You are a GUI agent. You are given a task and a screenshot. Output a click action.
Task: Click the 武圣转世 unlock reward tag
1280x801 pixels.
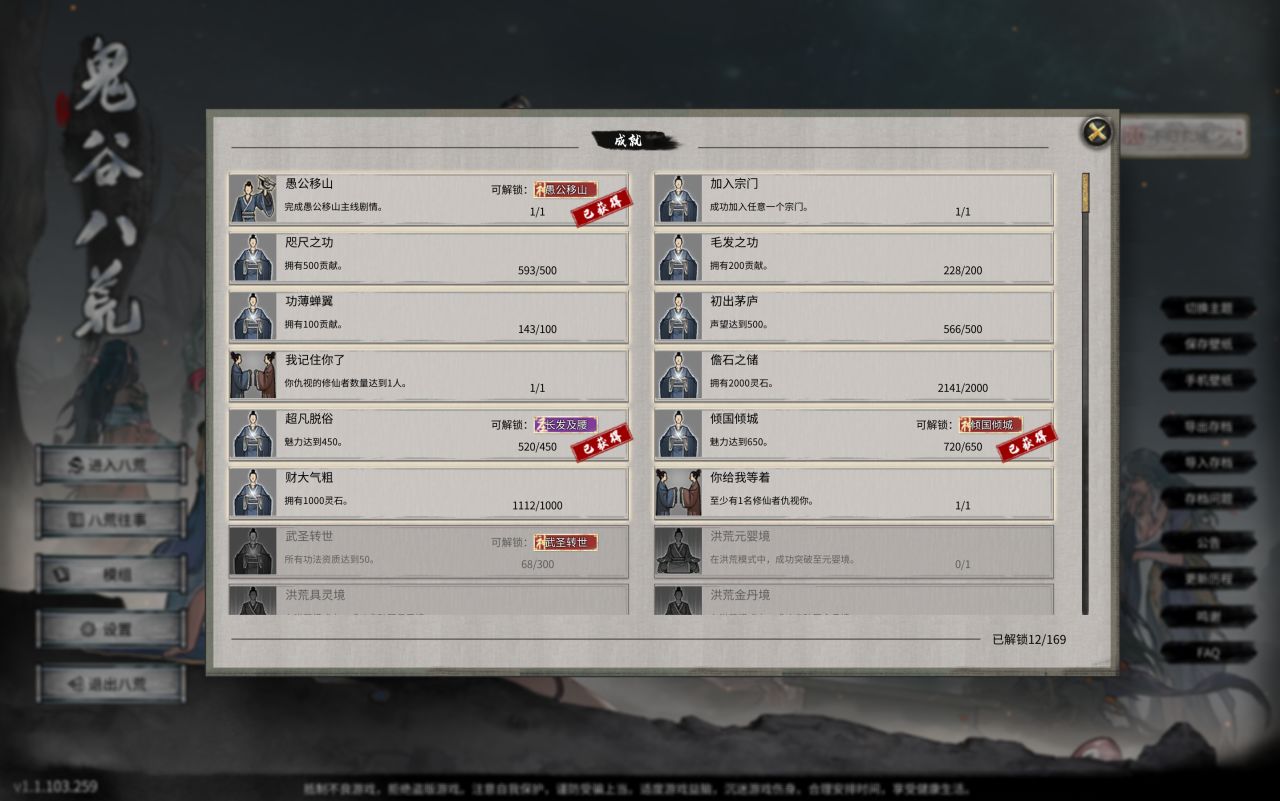[x=566, y=542]
